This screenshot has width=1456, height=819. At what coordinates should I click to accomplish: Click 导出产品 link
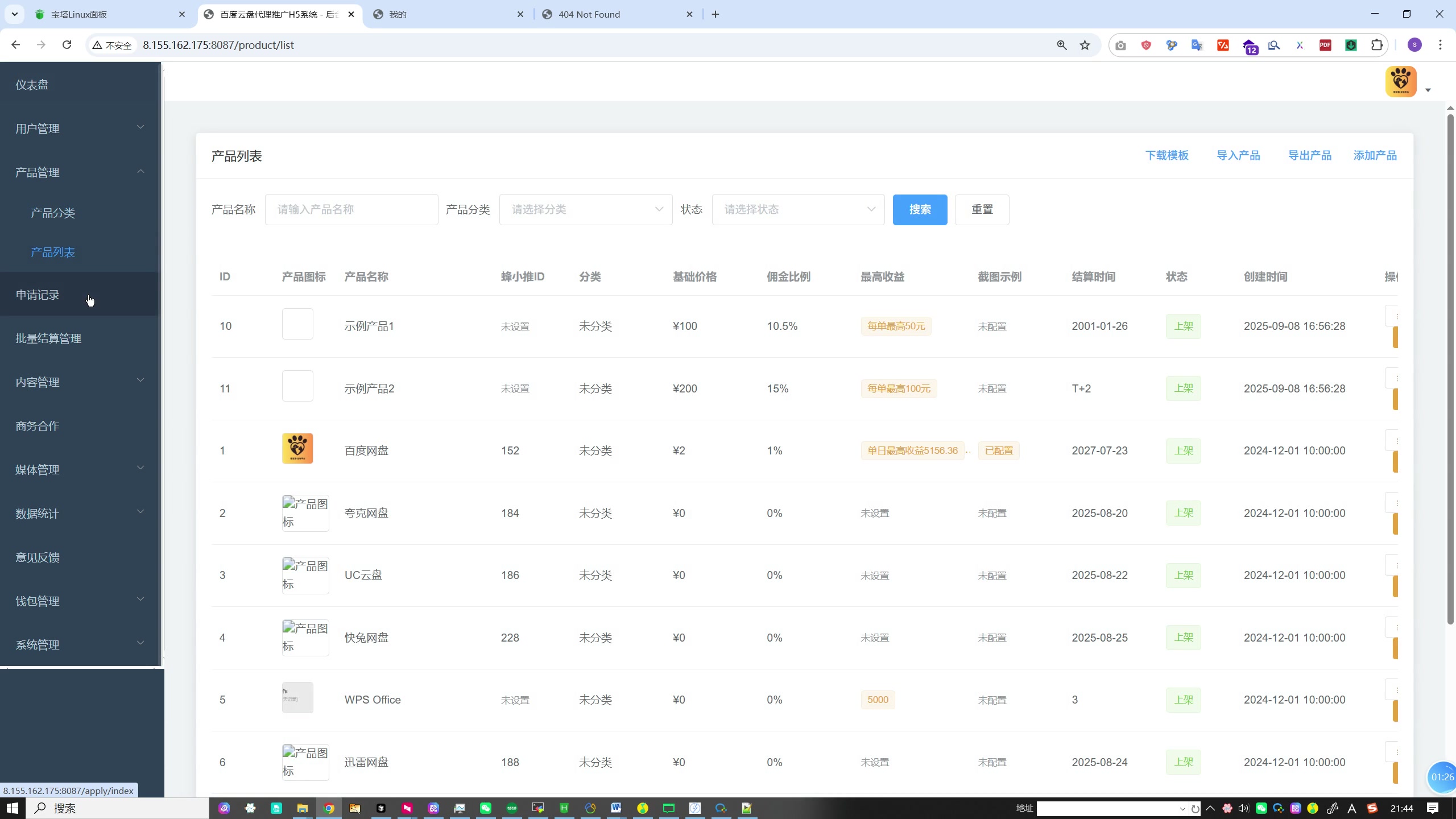click(x=1309, y=155)
